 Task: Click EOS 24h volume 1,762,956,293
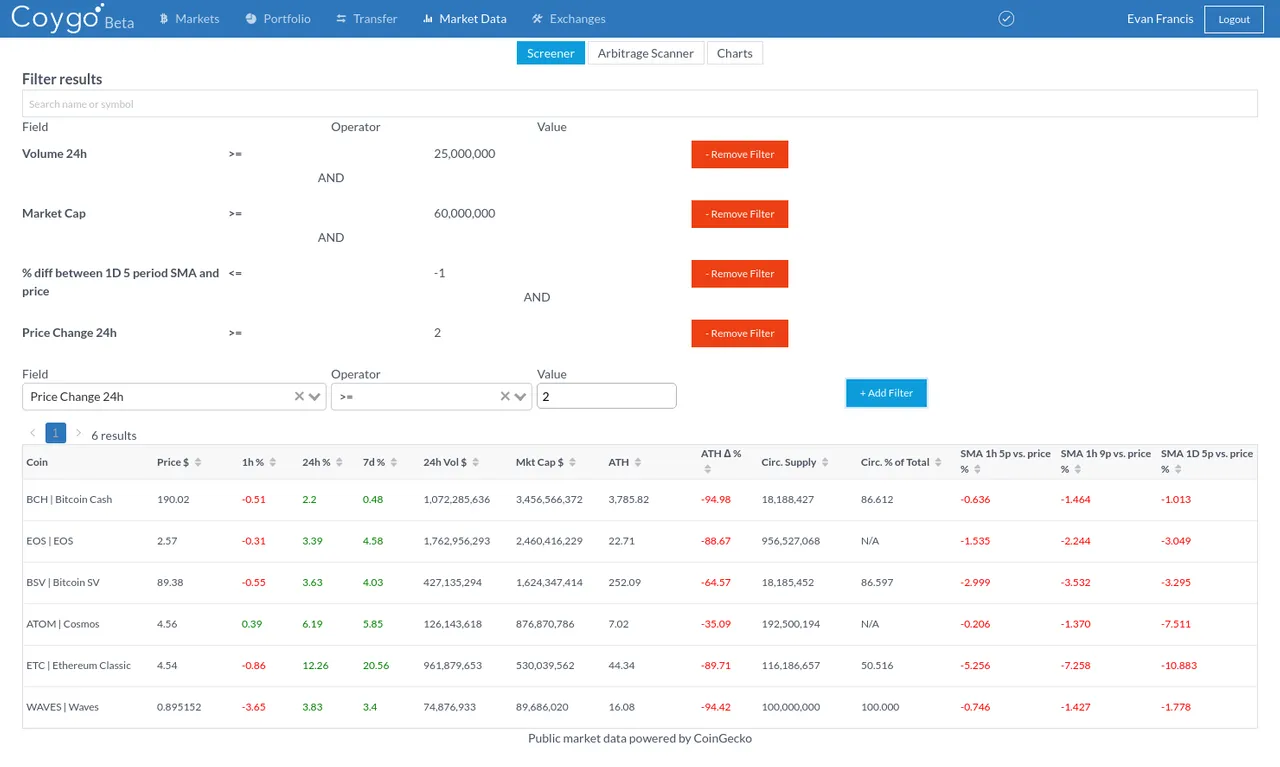click(457, 541)
